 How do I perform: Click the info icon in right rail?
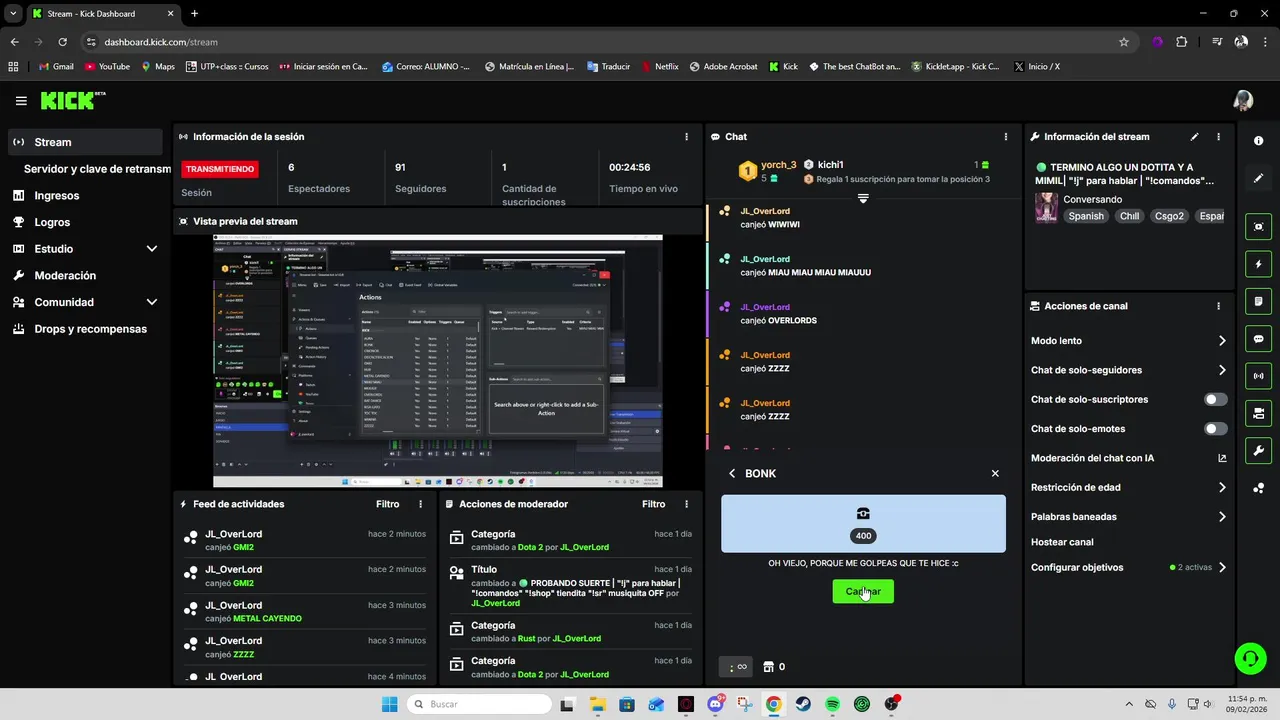tap(1259, 141)
